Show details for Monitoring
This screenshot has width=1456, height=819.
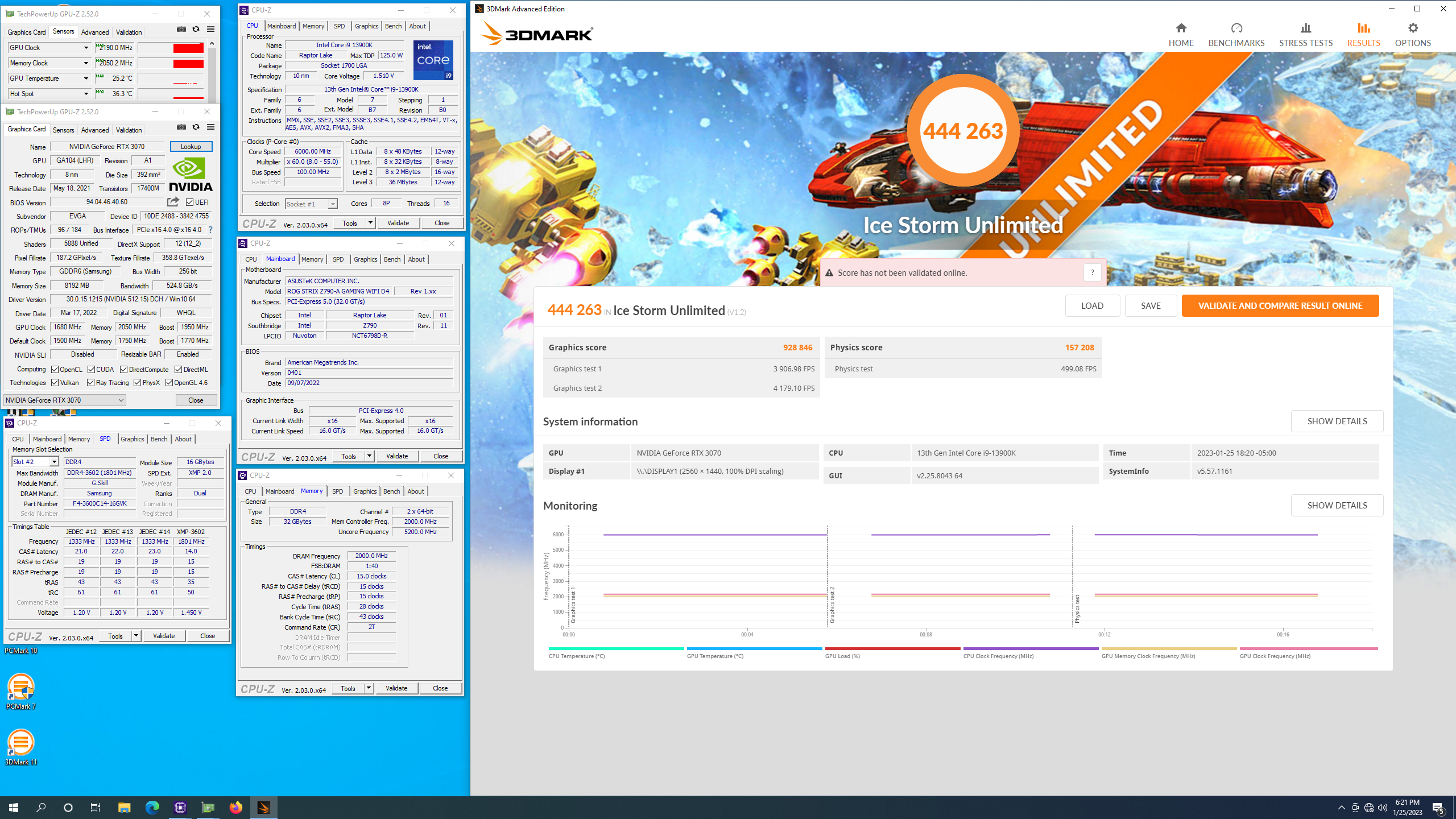(1337, 505)
